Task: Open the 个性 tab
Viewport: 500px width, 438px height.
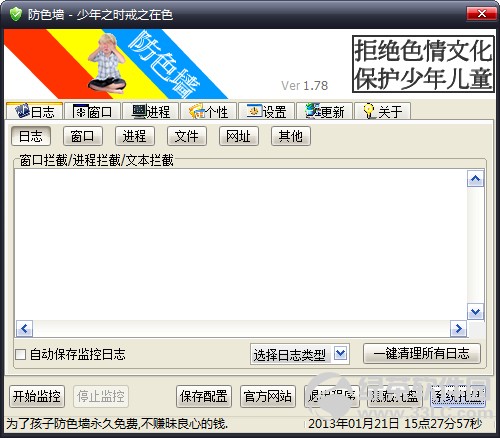Action: click(209, 111)
